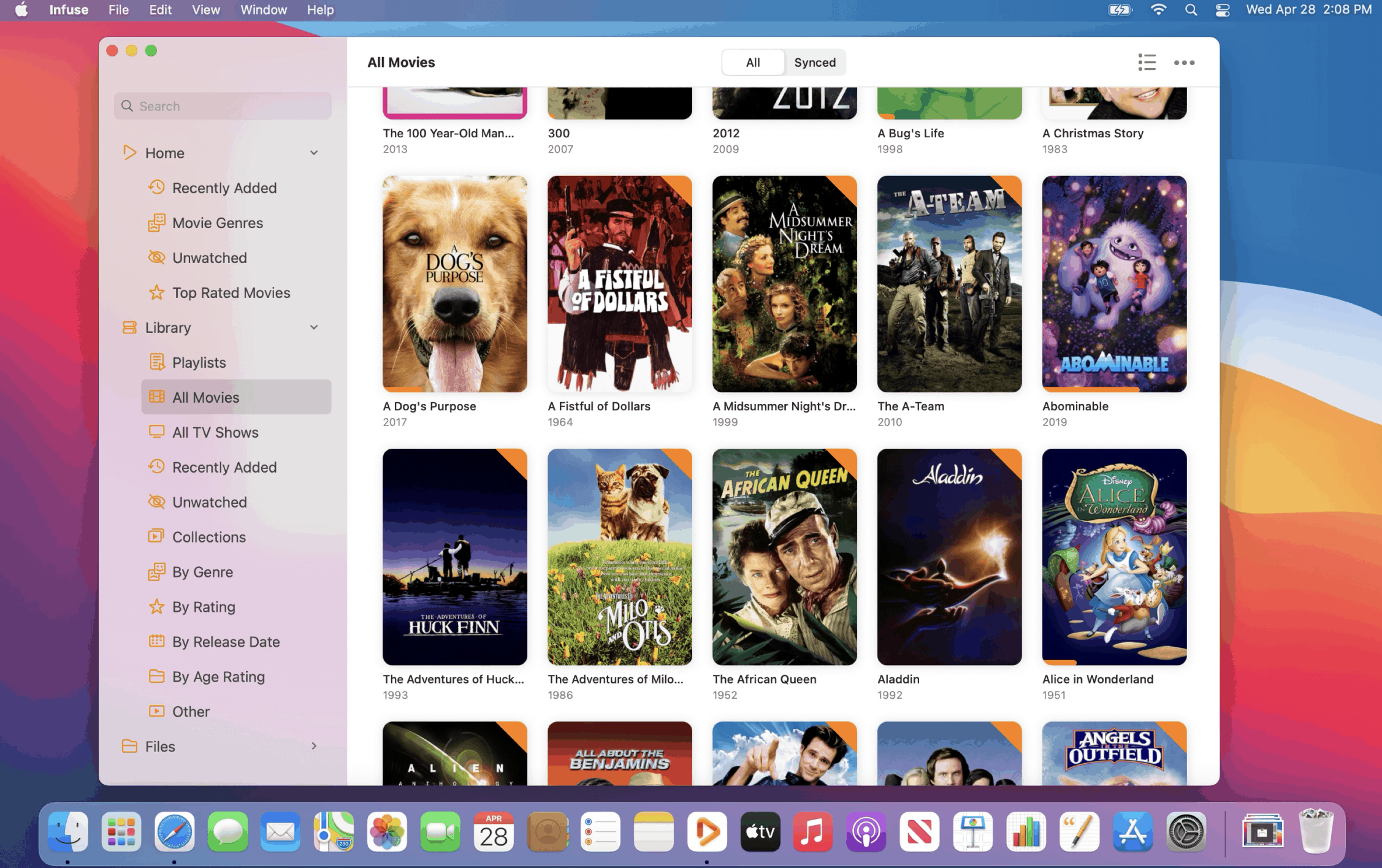Expand the Files section in sidebar
Viewport: 1382px width, 868px height.
tap(315, 745)
